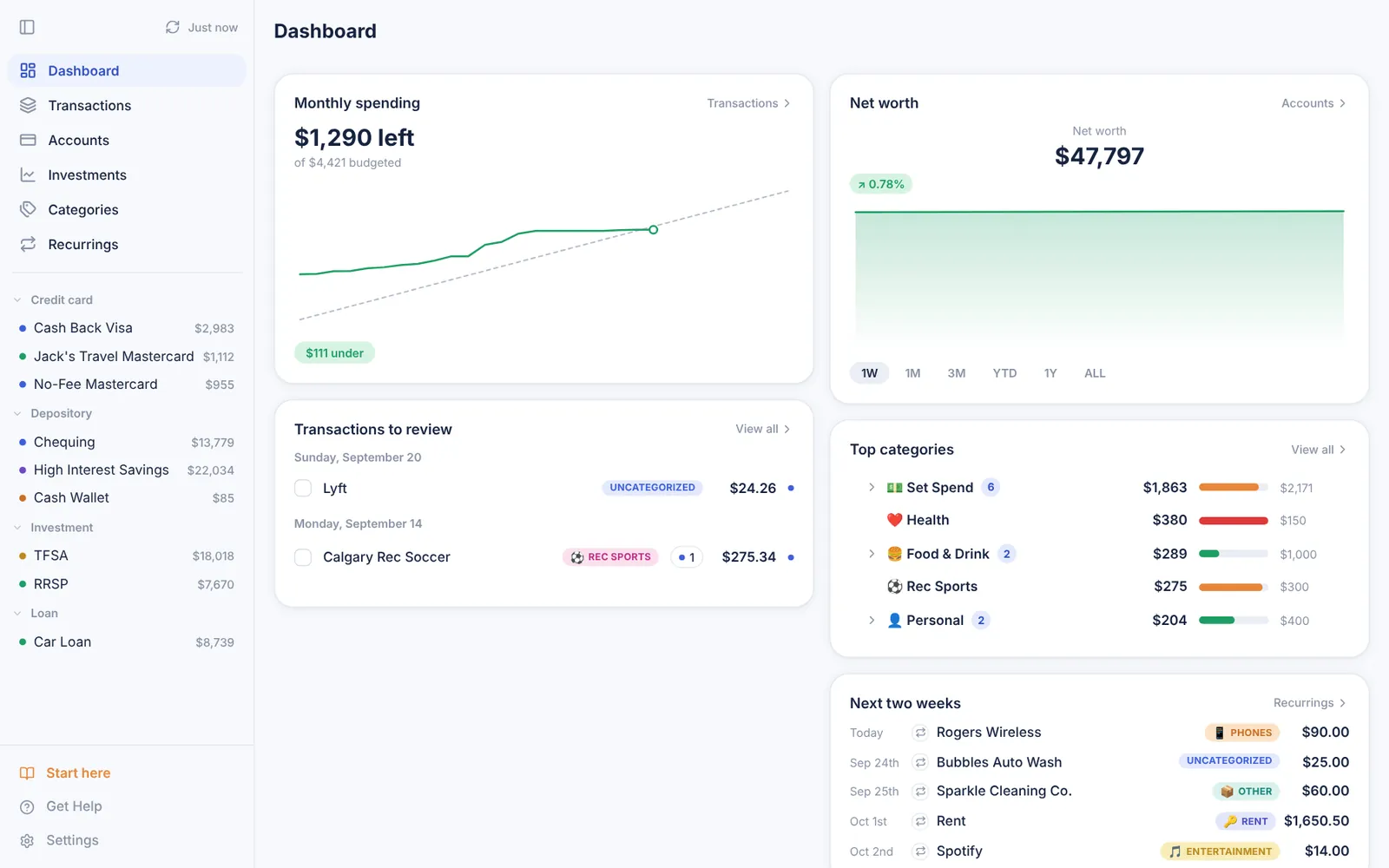Click the Investments chart icon
Screen dimensions: 1389x868
pyautogui.click(x=28, y=174)
